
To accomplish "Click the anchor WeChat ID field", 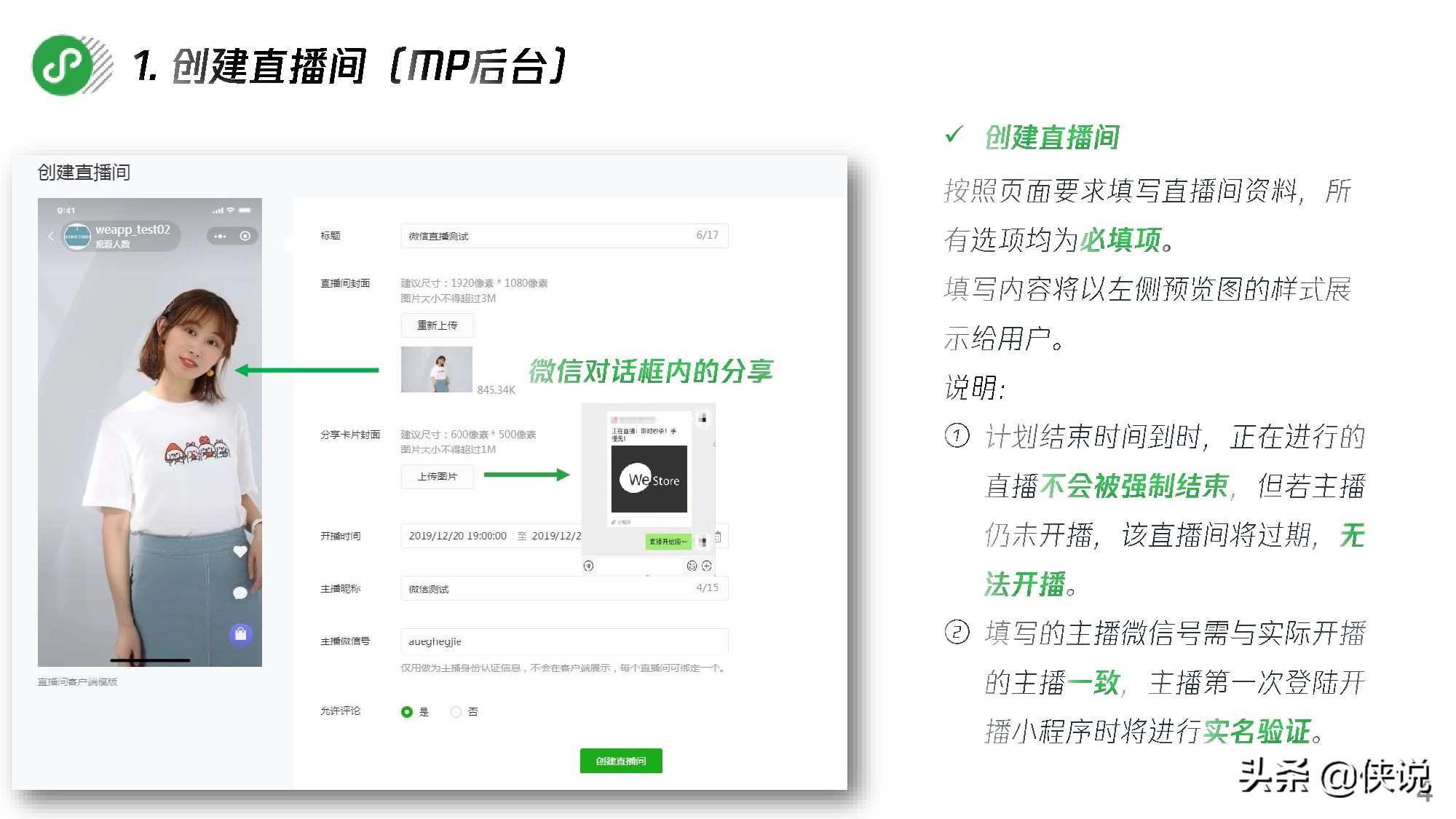I will (x=564, y=641).
